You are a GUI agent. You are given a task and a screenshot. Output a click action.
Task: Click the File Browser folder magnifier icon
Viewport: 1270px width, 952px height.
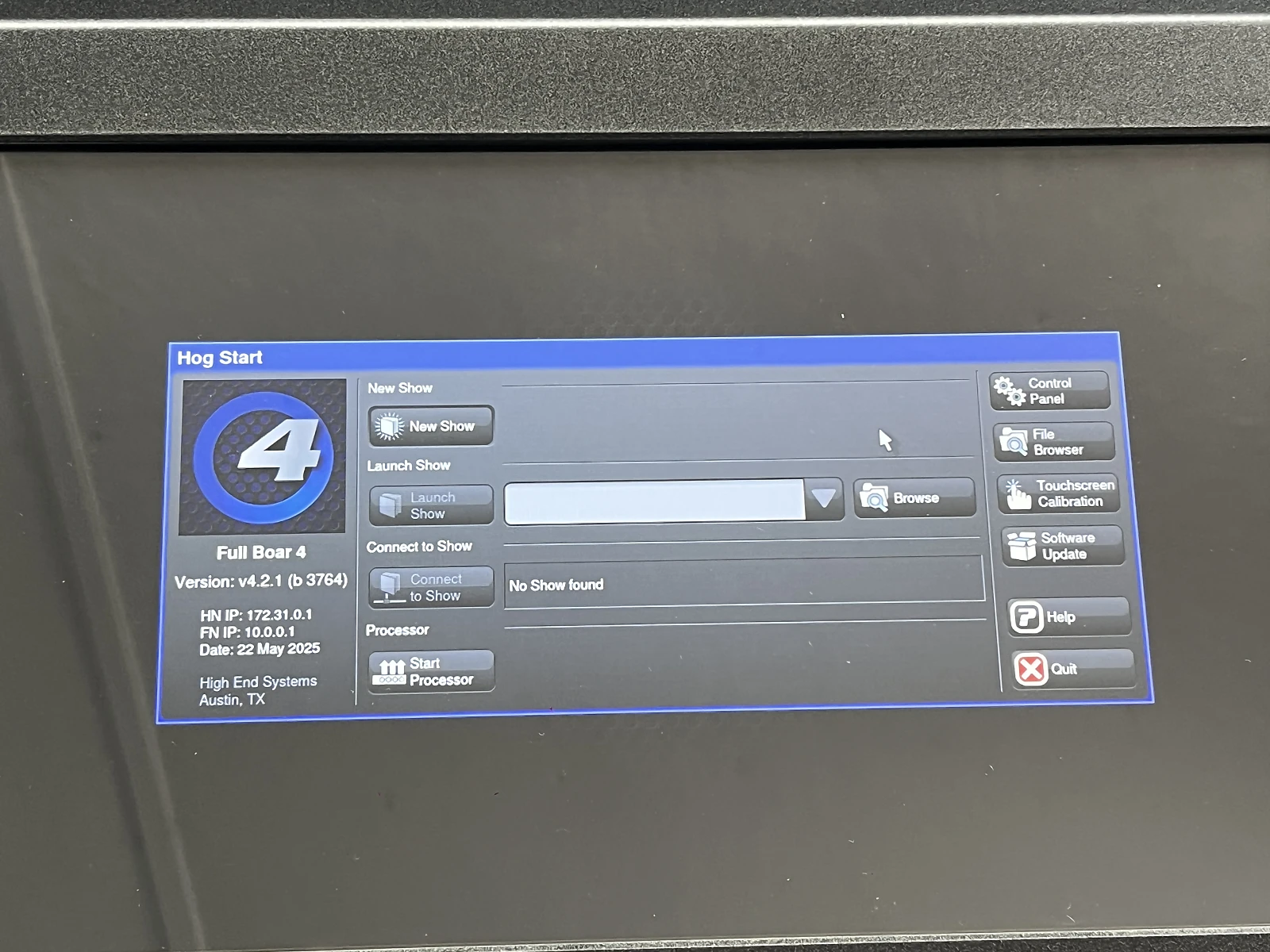pyautogui.click(x=1014, y=442)
